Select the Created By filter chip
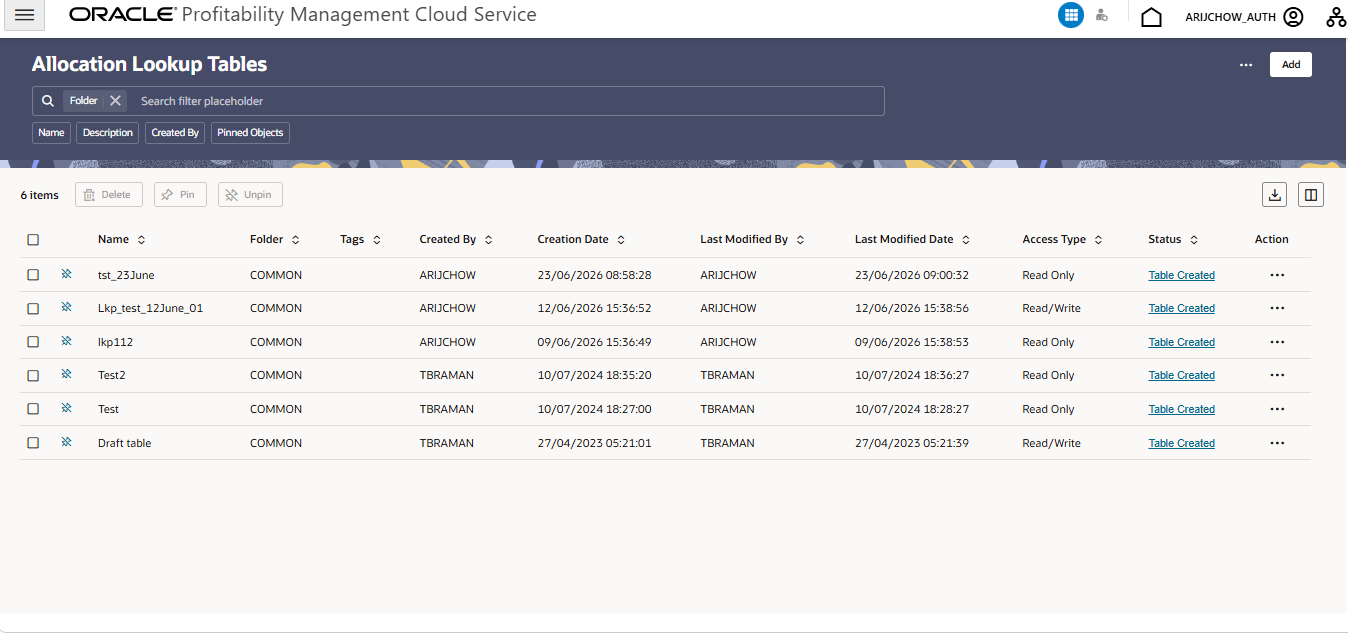This screenshot has width=1348, height=633. pyautogui.click(x=175, y=132)
